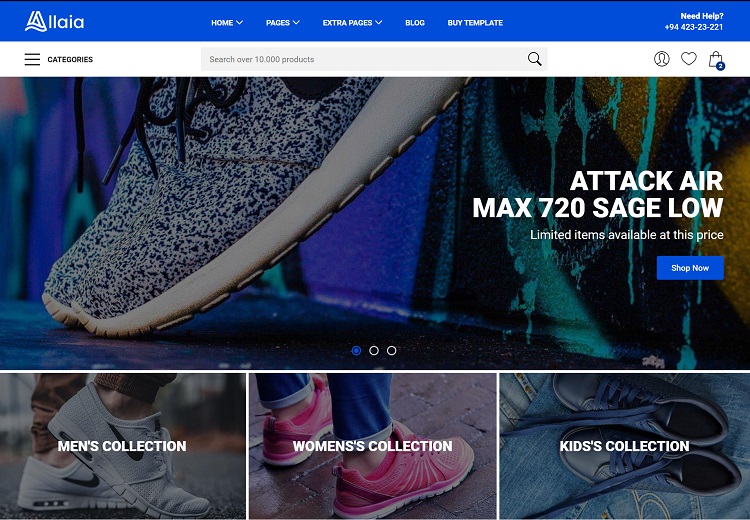Screen dimensions: 750x520
Task: Click the phone number +94 423-23-221
Action: (694, 27)
